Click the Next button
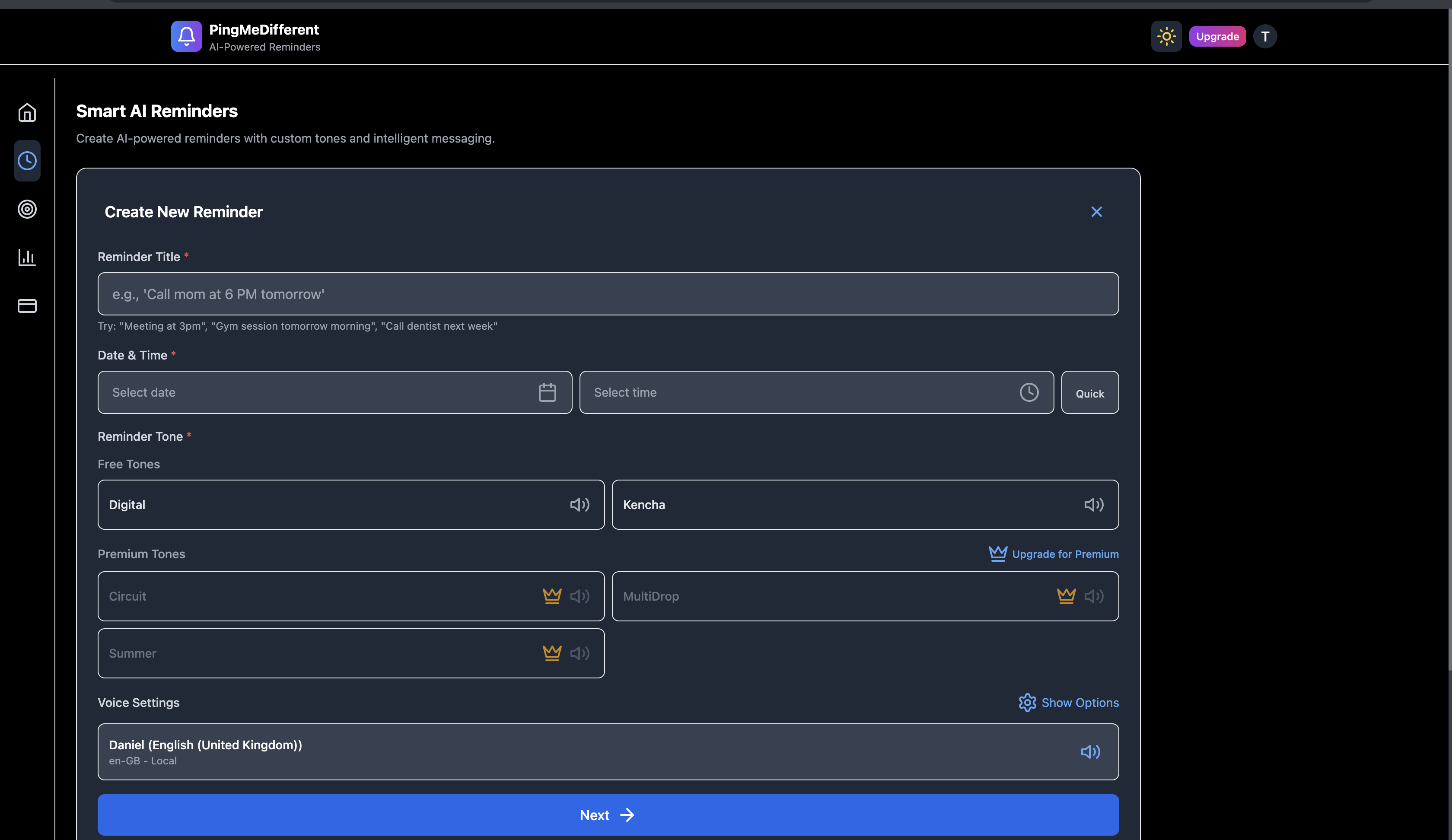 pos(608,815)
